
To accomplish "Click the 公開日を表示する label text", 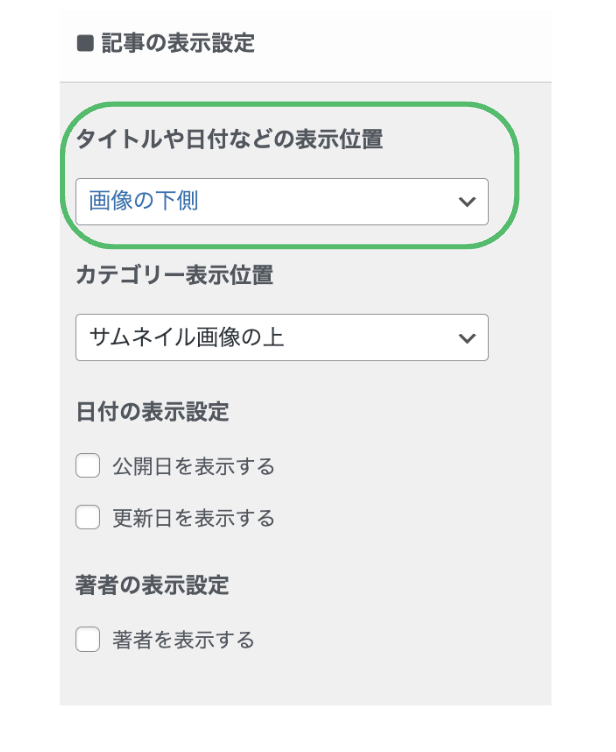I will click(x=193, y=466).
